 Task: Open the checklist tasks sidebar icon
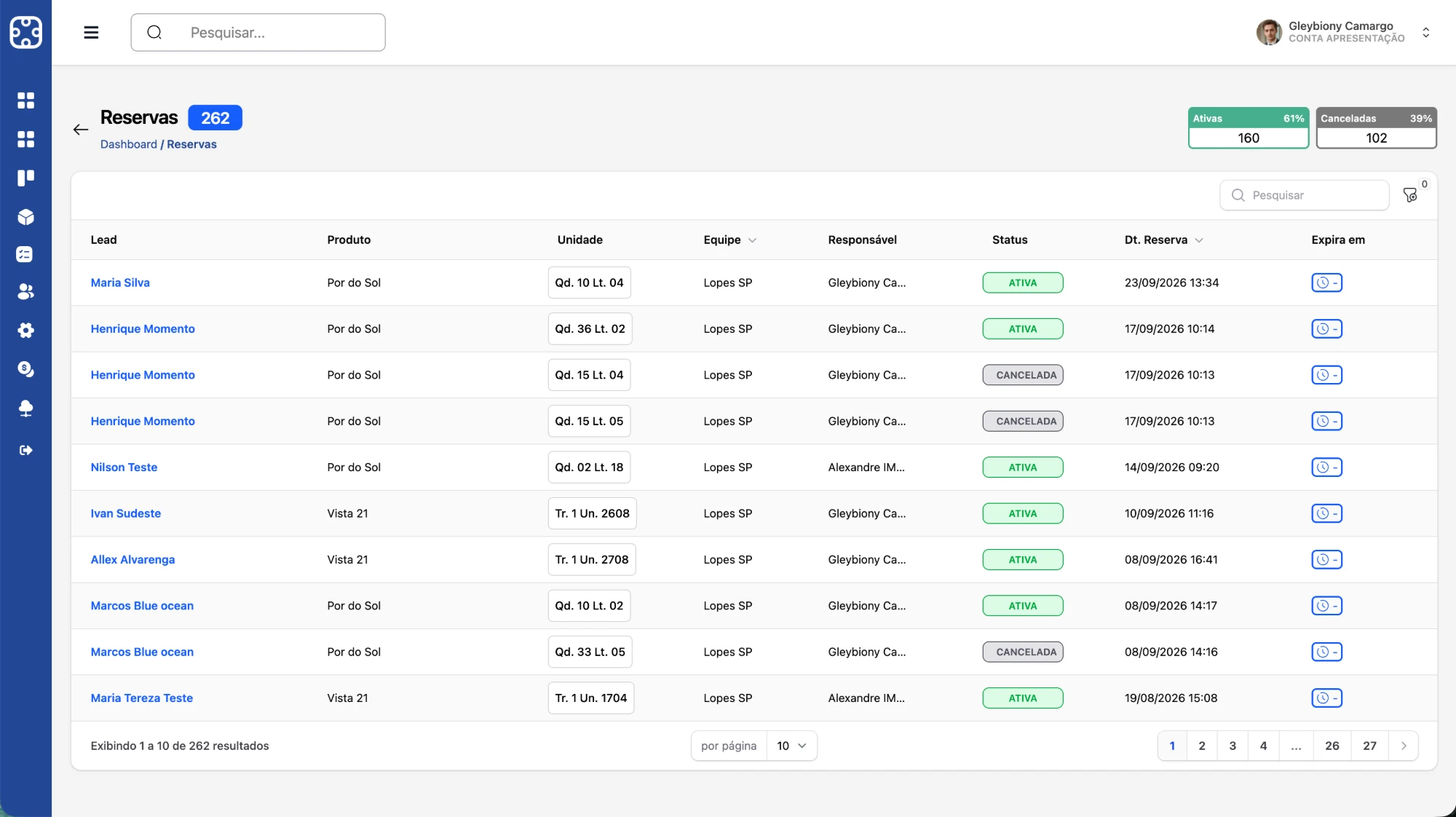pyautogui.click(x=25, y=254)
